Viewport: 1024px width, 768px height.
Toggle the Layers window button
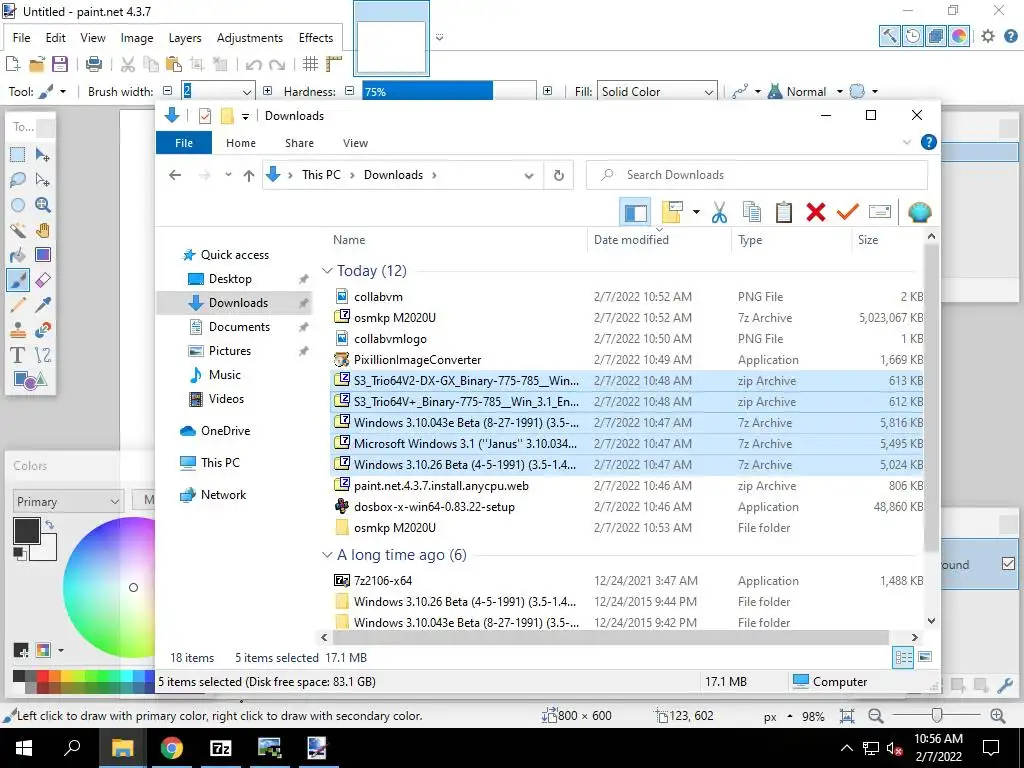pyautogui.click(x=935, y=36)
